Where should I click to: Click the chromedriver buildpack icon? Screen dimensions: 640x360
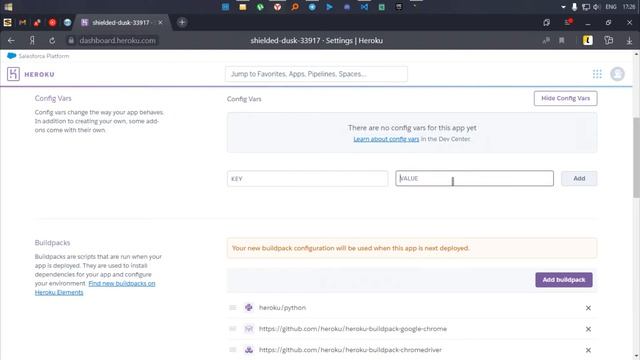pyautogui.click(x=249, y=350)
